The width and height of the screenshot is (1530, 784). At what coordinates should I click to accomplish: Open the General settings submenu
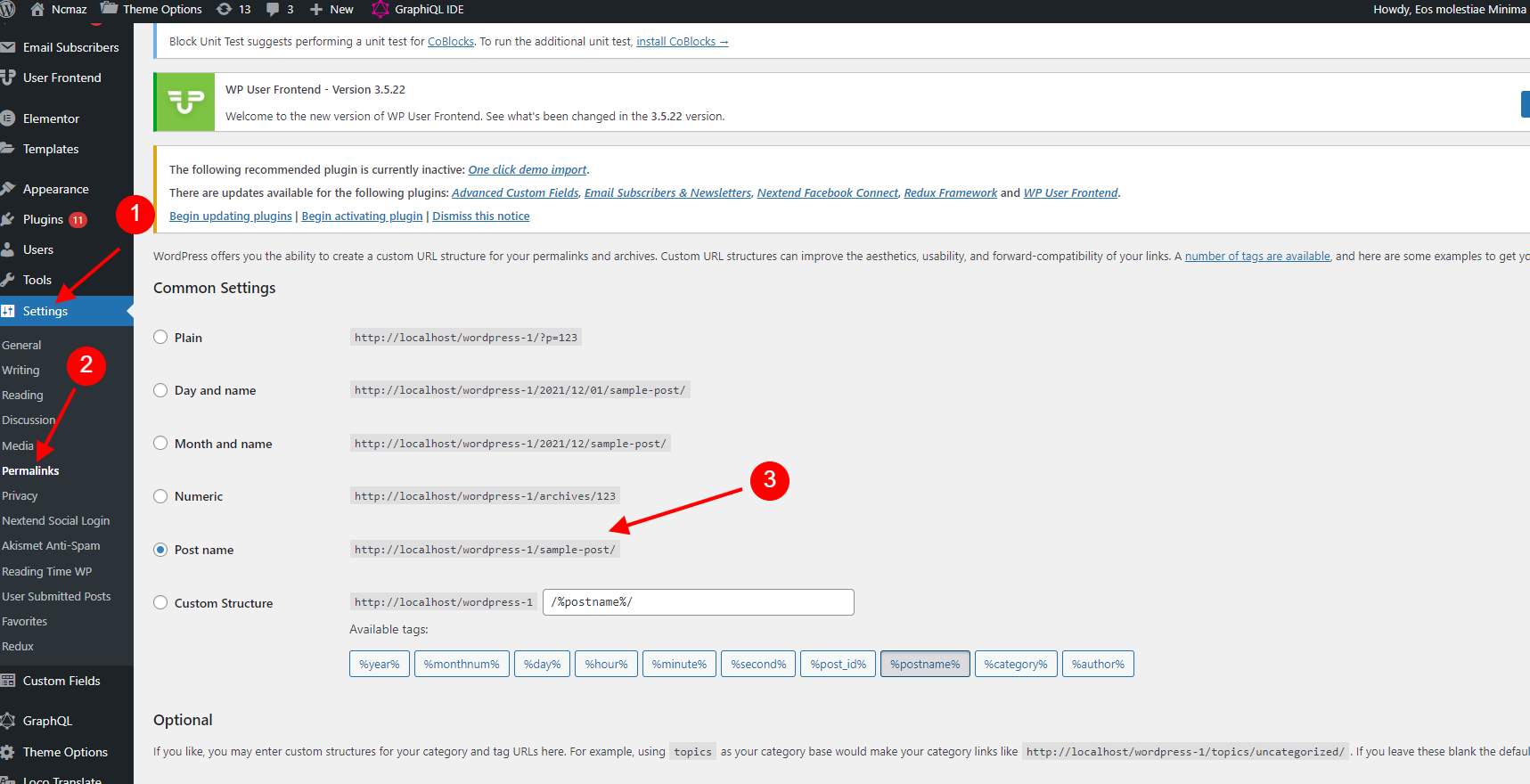pyautogui.click(x=21, y=345)
